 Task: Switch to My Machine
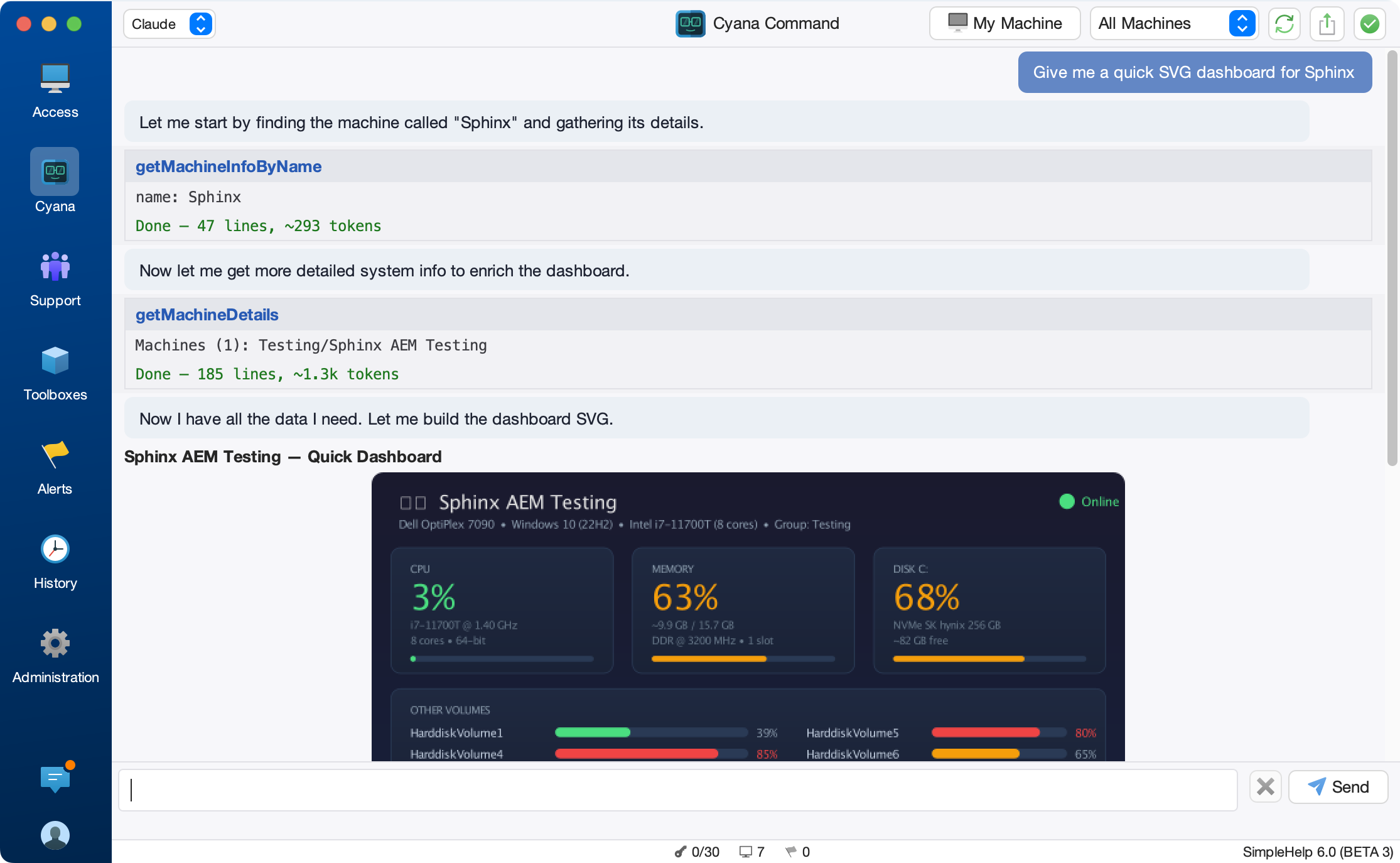pyautogui.click(x=1004, y=23)
